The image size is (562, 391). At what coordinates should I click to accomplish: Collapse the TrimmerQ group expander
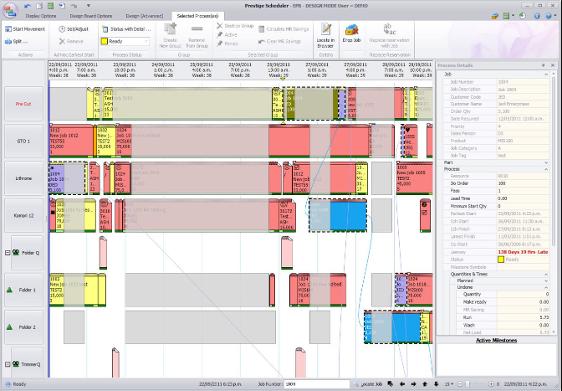pos(8,364)
